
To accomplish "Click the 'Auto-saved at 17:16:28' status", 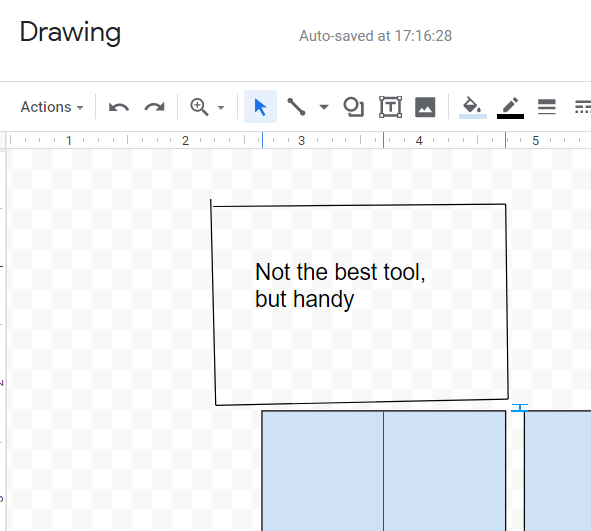I will coord(375,36).
